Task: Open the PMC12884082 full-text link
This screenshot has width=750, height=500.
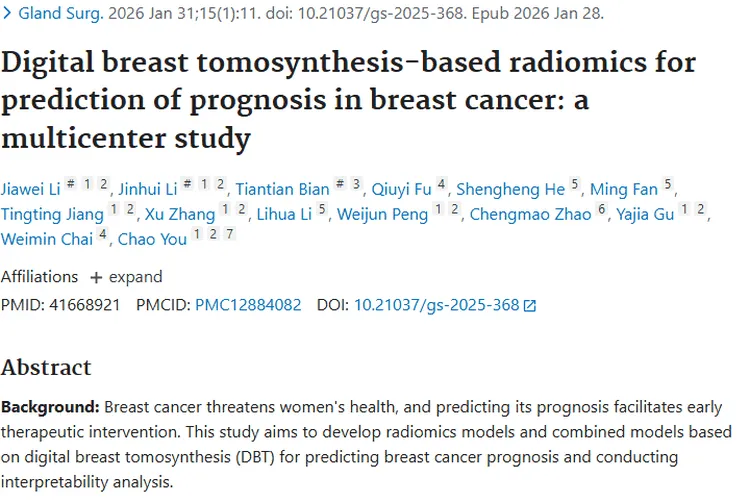Action: pyautogui.click(x=248, y=305)
